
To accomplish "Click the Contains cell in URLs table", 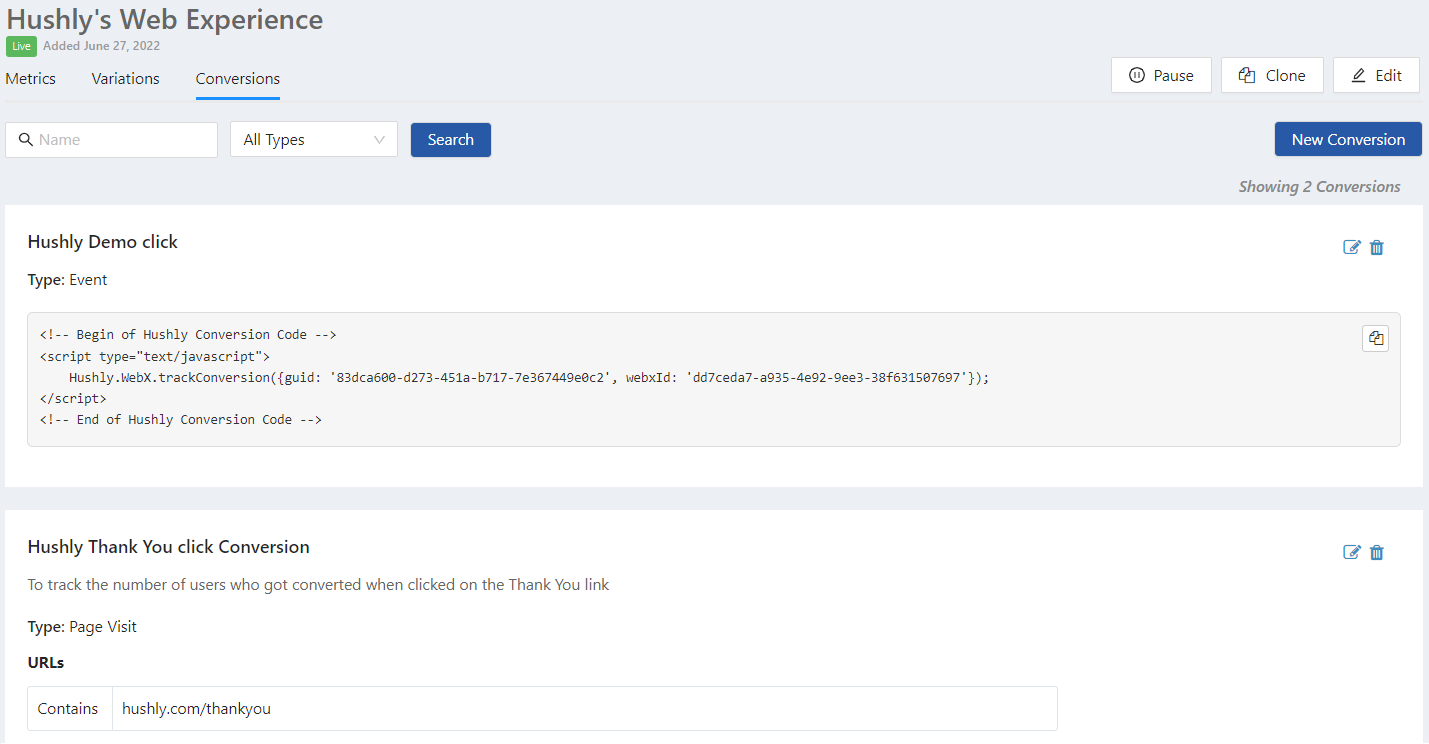I will pyautogui.click(x=68, y=709).
